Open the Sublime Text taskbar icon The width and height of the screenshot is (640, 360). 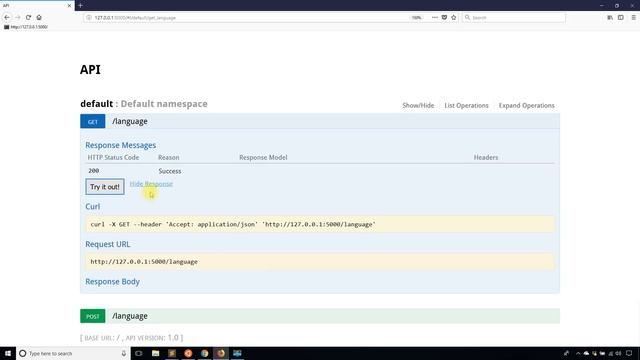(x=172, y=353)
